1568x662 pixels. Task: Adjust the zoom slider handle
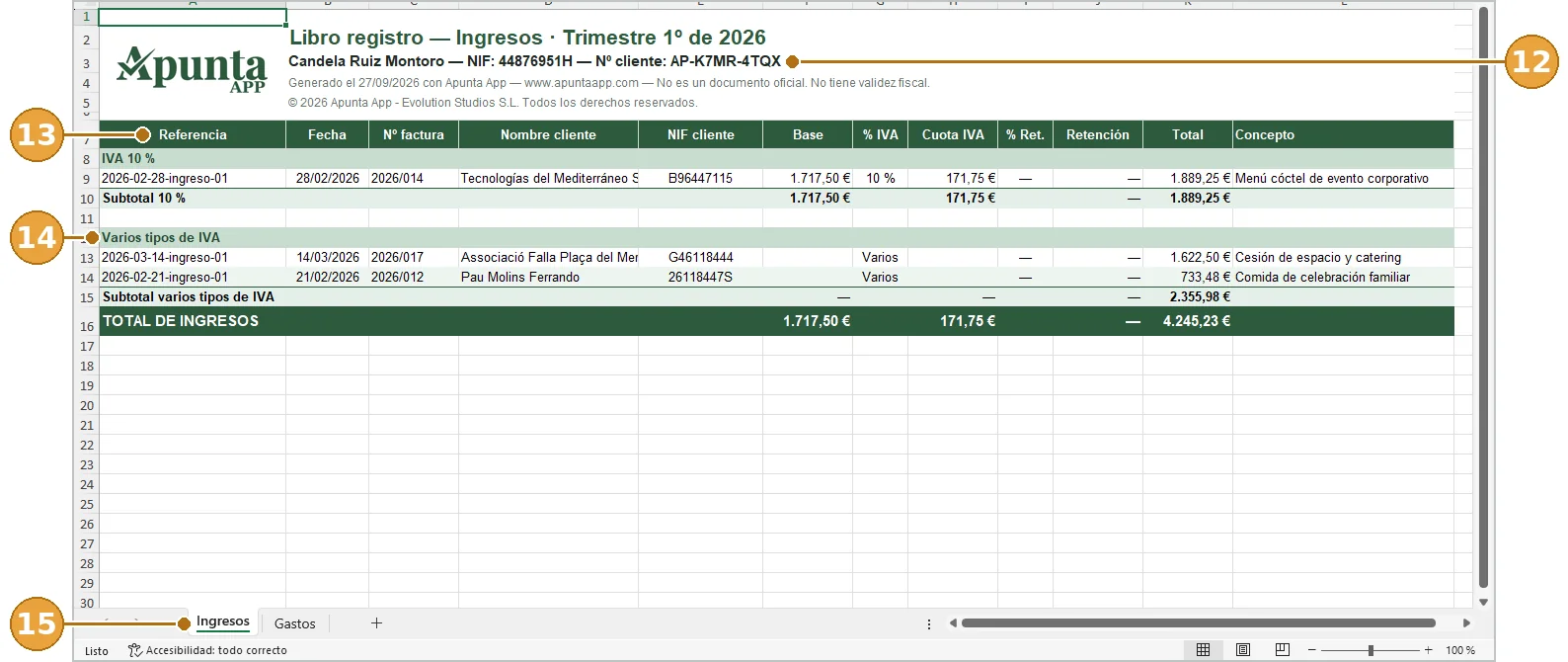pos(1371,650)
